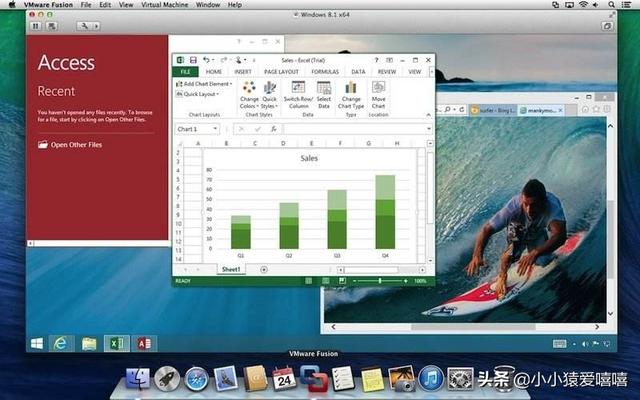
Task: Click Open Other Files in Access
Action: pyautogui.click(x=70, y=144)
